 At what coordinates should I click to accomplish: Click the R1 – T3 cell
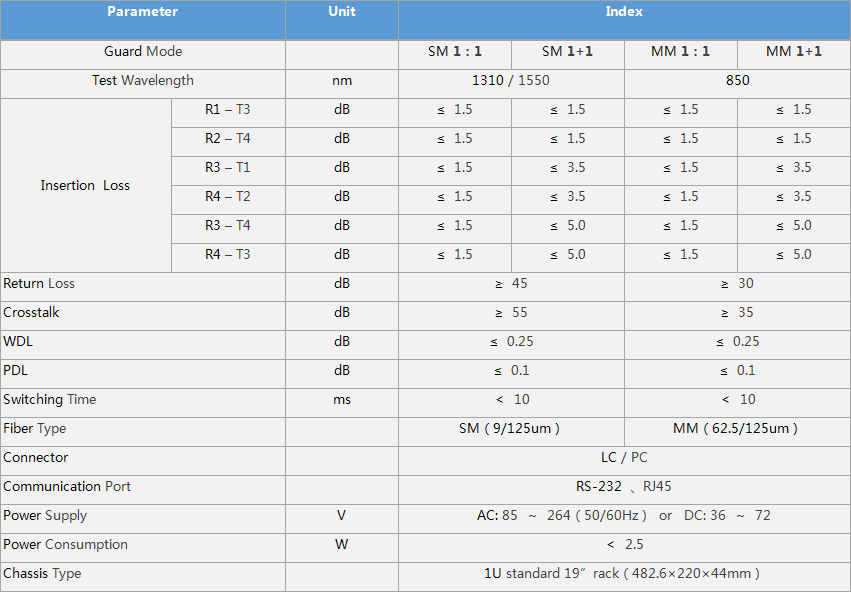click(228, 110)
